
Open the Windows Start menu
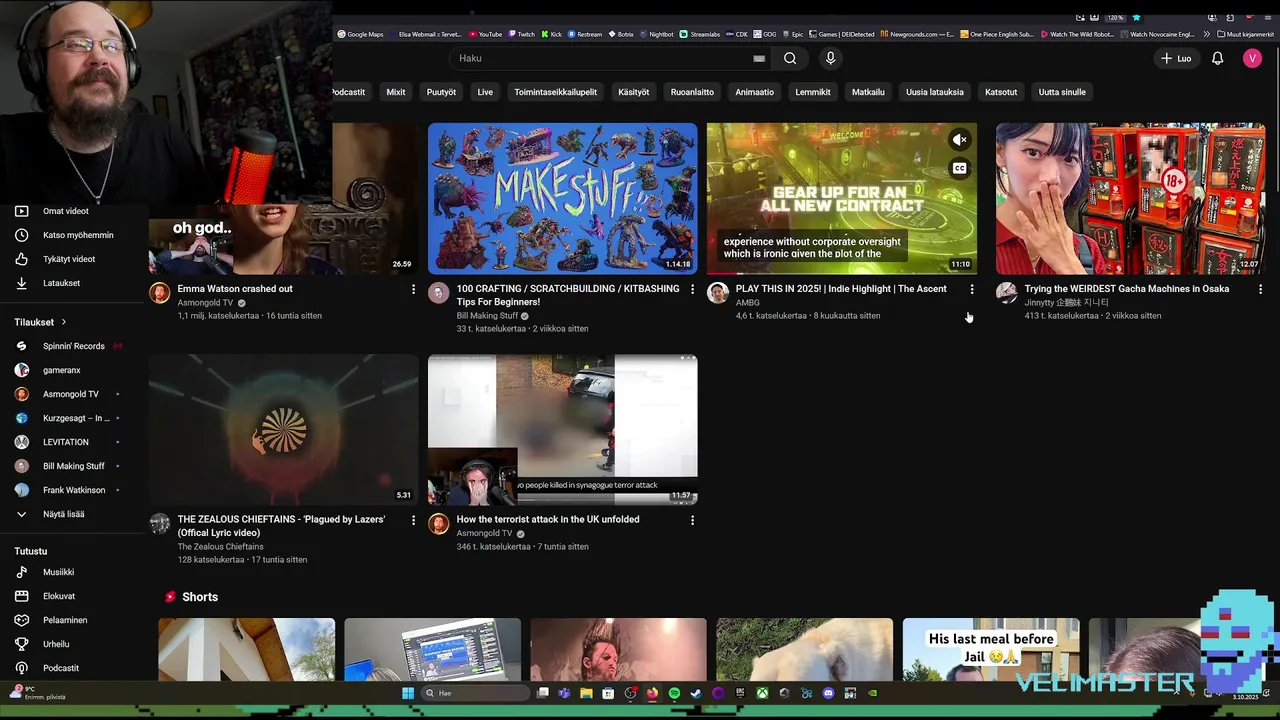point(408,693)
